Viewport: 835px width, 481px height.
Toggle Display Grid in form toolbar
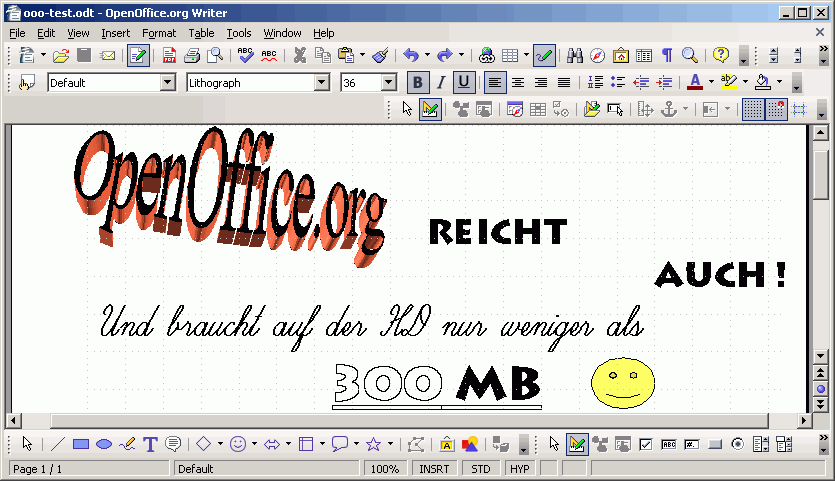753,110
